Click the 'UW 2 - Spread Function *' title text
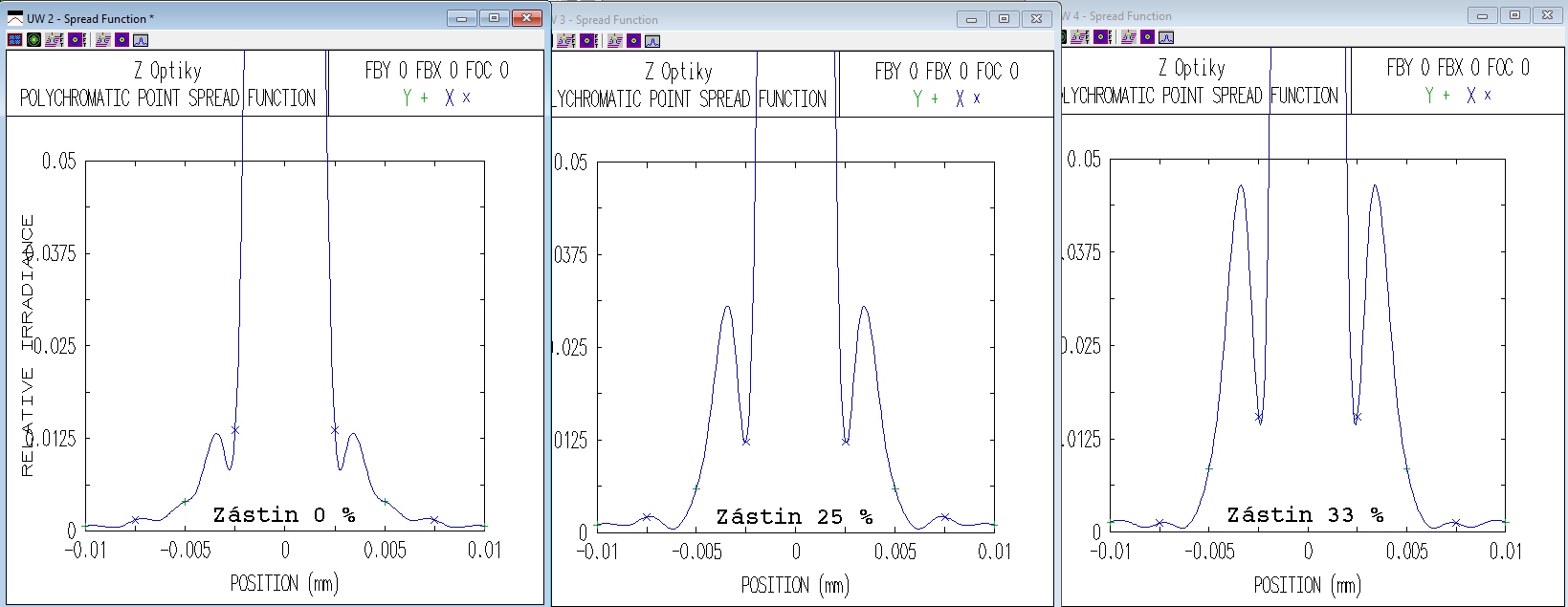Image resolution: width=1568 pixels, height=607 pixels. tap(90, 19)
